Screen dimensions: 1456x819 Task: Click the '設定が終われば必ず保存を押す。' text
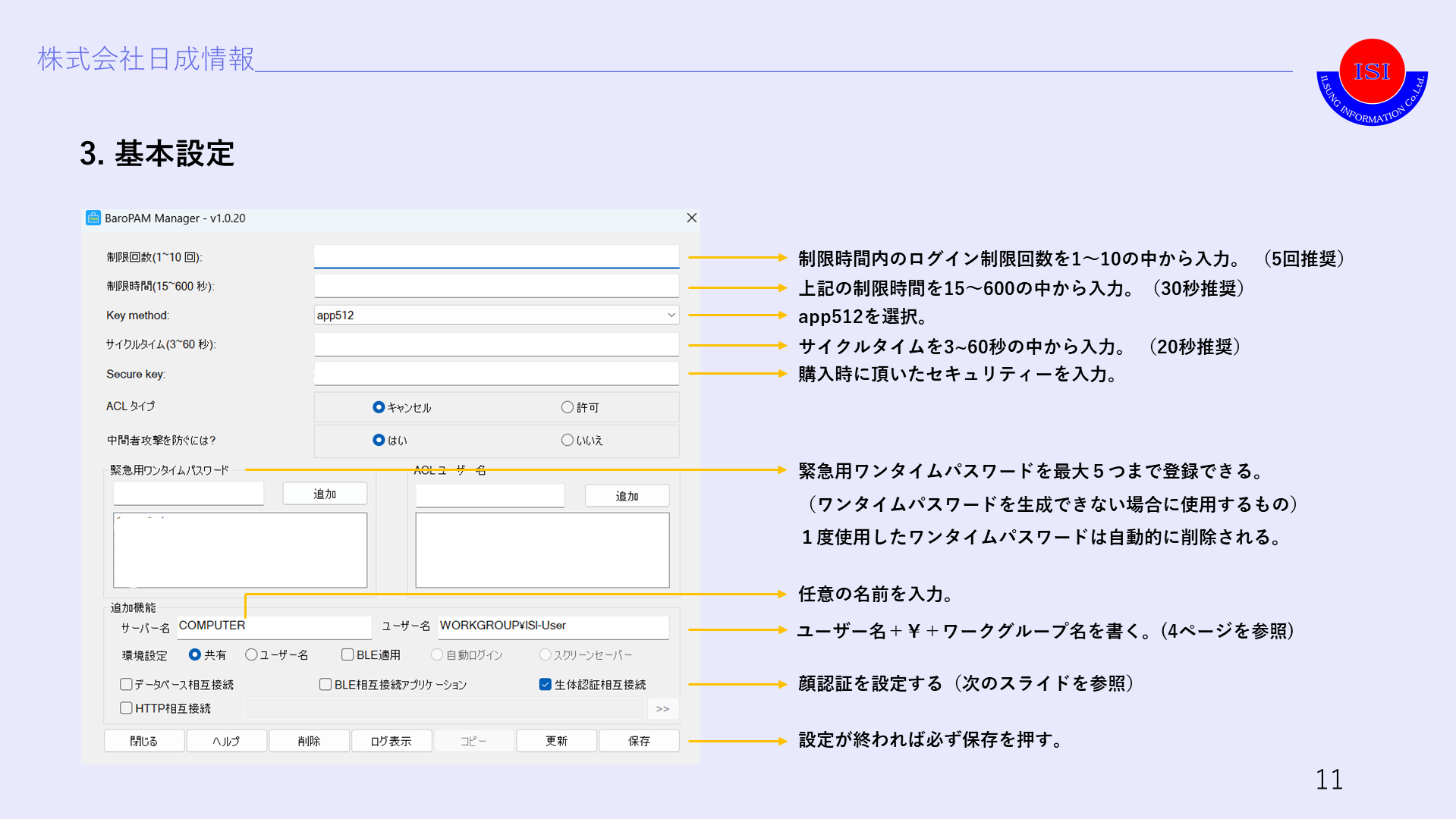[x=931, y=739]
